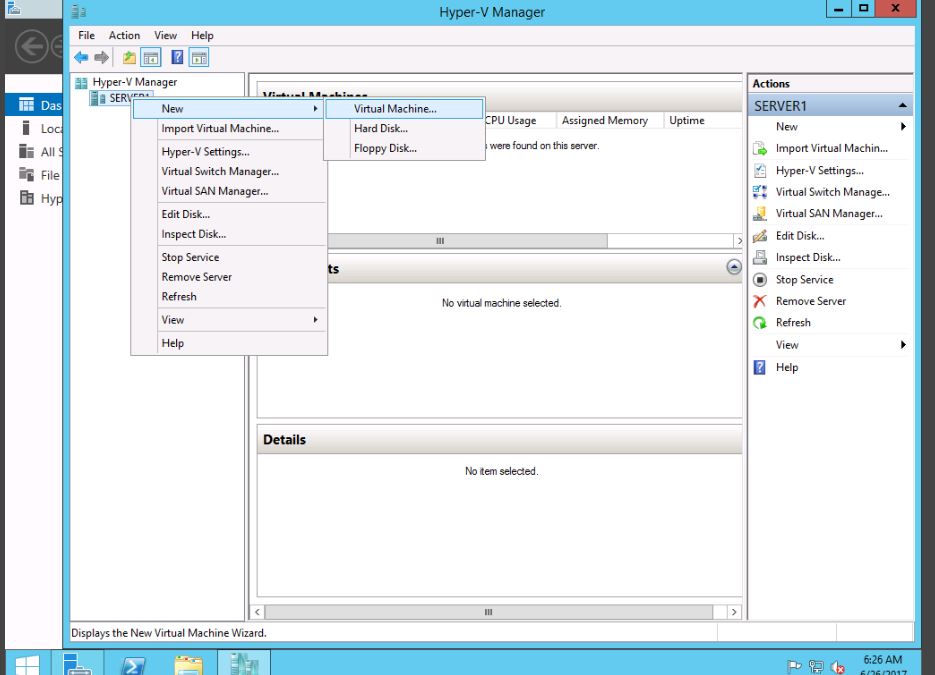Screen dimensions: 935x675
Task: Expand View submenu in the Actions pane
Action: tap(831, 345)
